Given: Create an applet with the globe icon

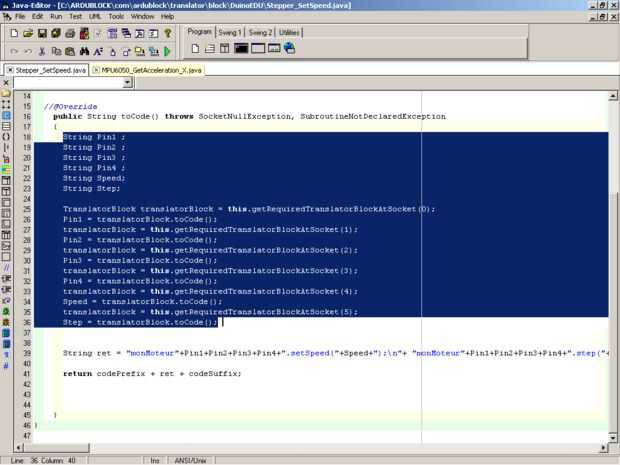Looking at the screenshot, I should (290, 48).
